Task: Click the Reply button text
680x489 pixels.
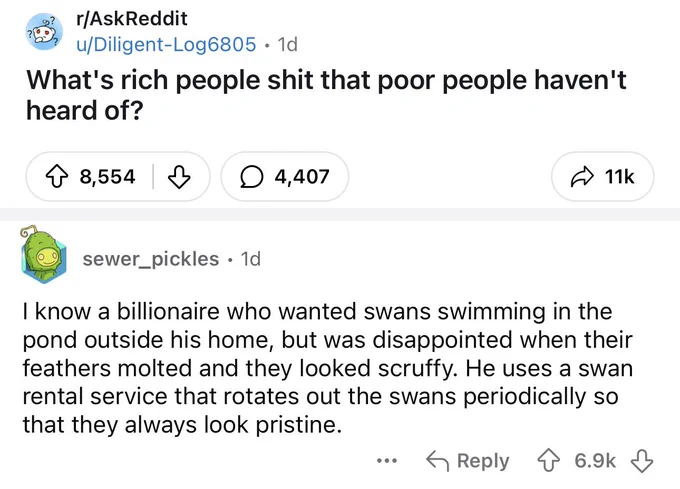Action: (483, 461)
